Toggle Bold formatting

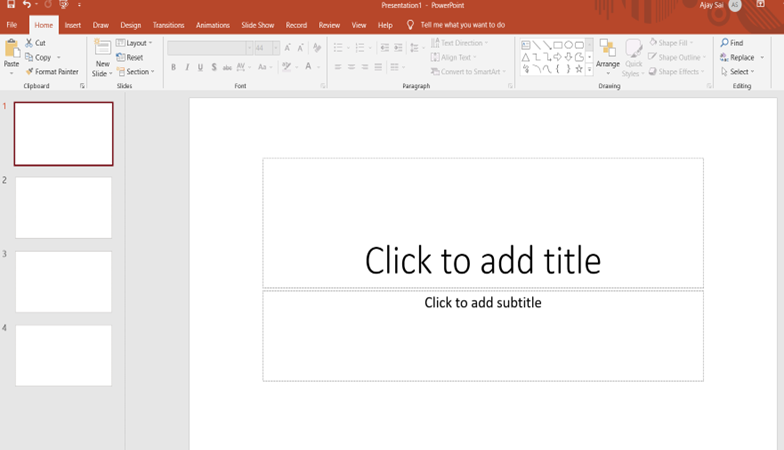[x=173, y=67]
